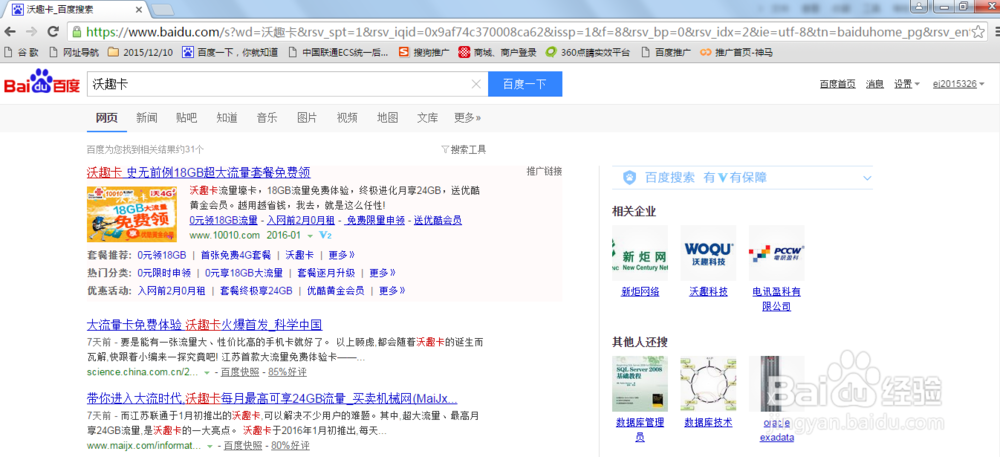View site info via green padlock icon
The width and height of the screenshot is (1000, 457).
(x=77, y=32)
